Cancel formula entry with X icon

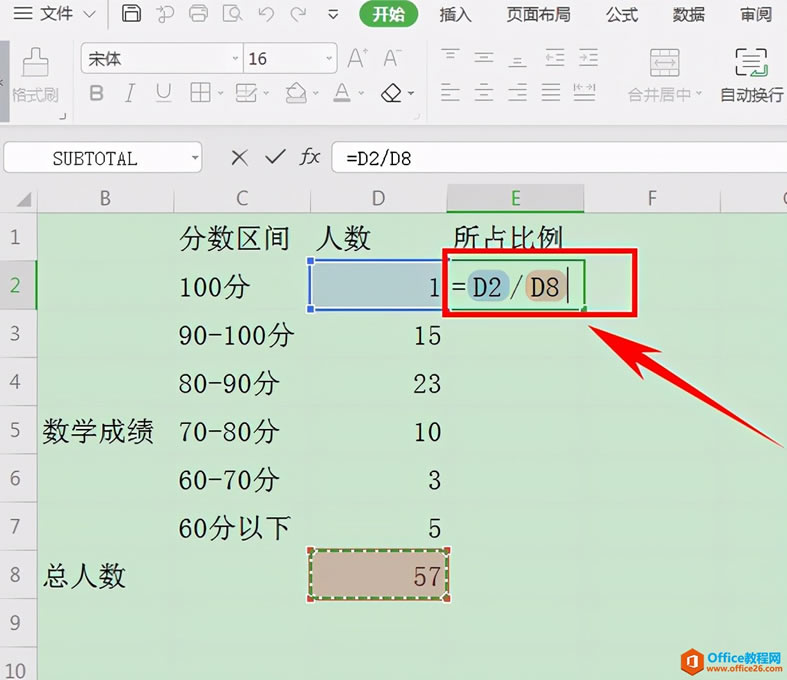[239, 158]
